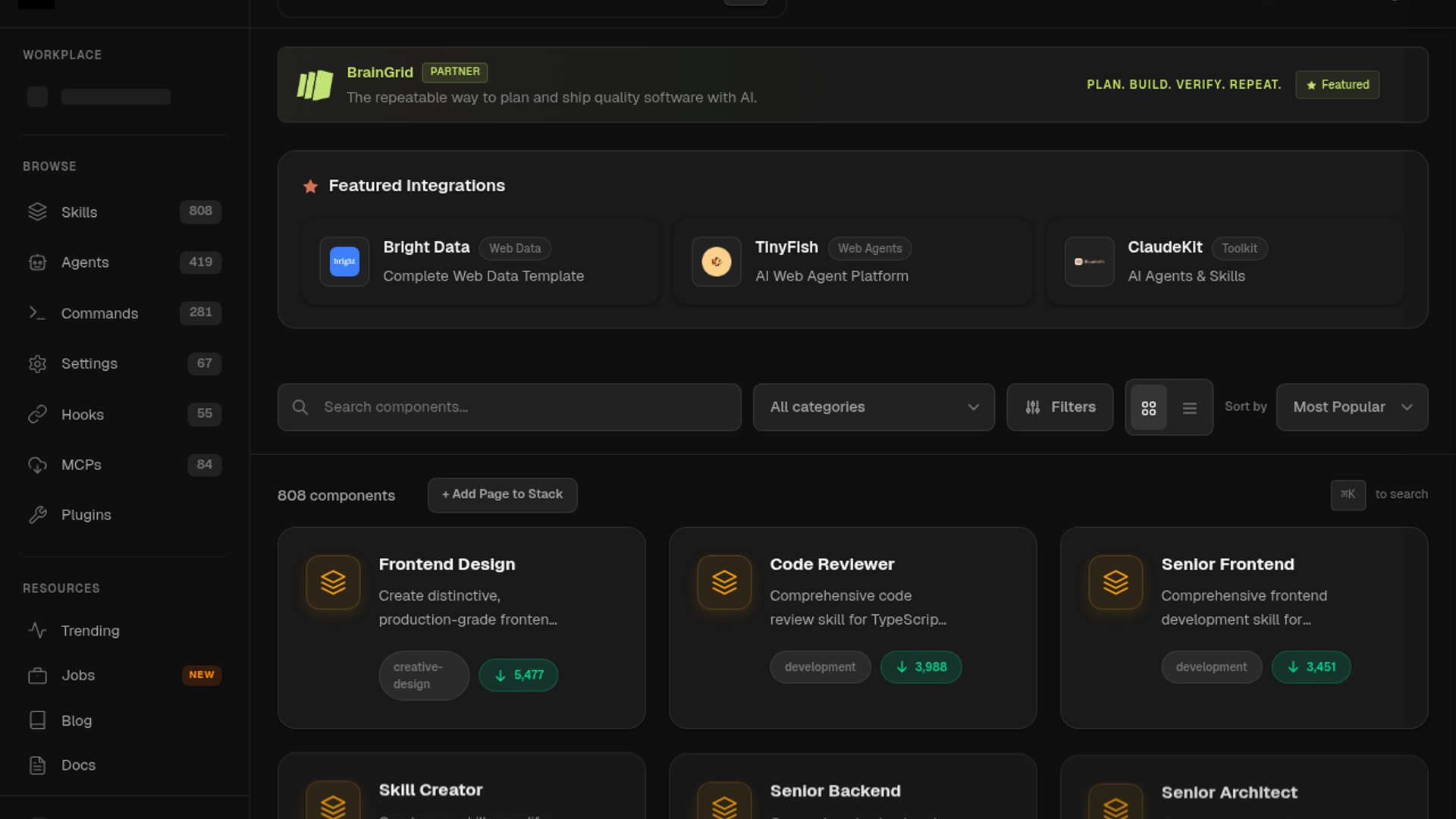Image resolution: width=1456 pixels, height=819 pixels.
Task: Open the Filters panel
Action: click(1059, 407)
